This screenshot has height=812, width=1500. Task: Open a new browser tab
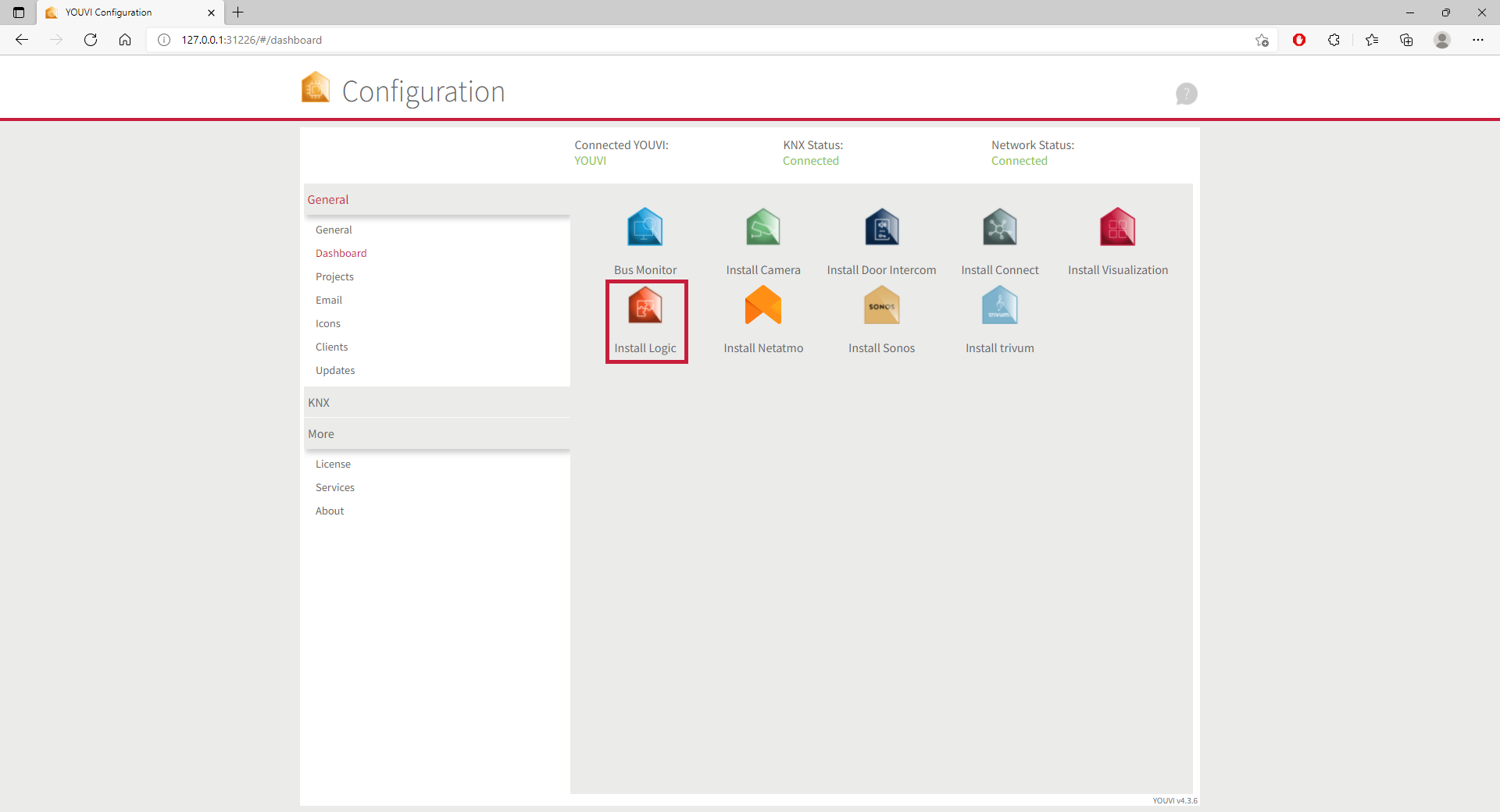(x=238, y=12)
